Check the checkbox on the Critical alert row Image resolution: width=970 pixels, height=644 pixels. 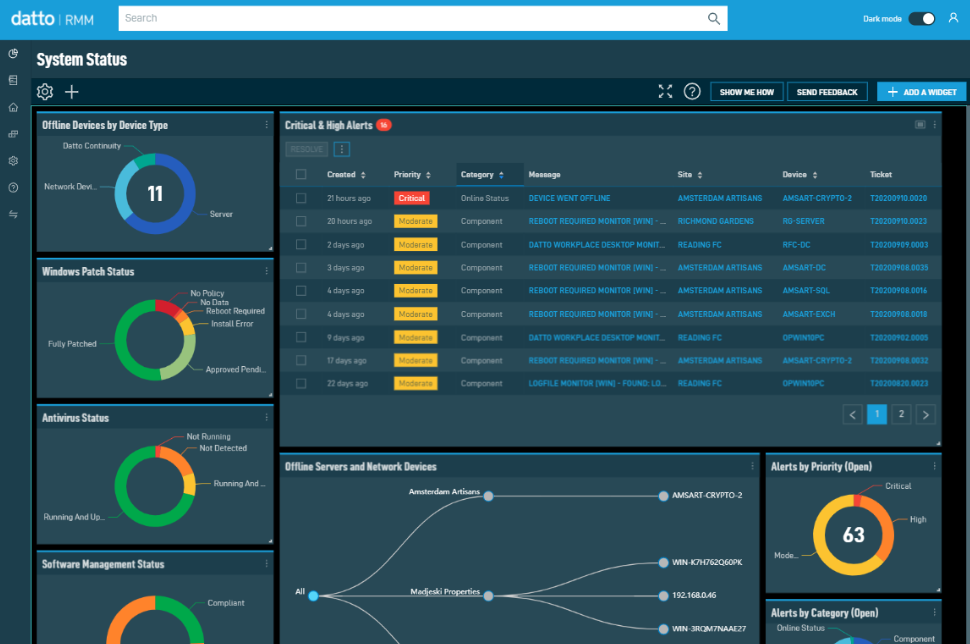[x=300, y=198]
